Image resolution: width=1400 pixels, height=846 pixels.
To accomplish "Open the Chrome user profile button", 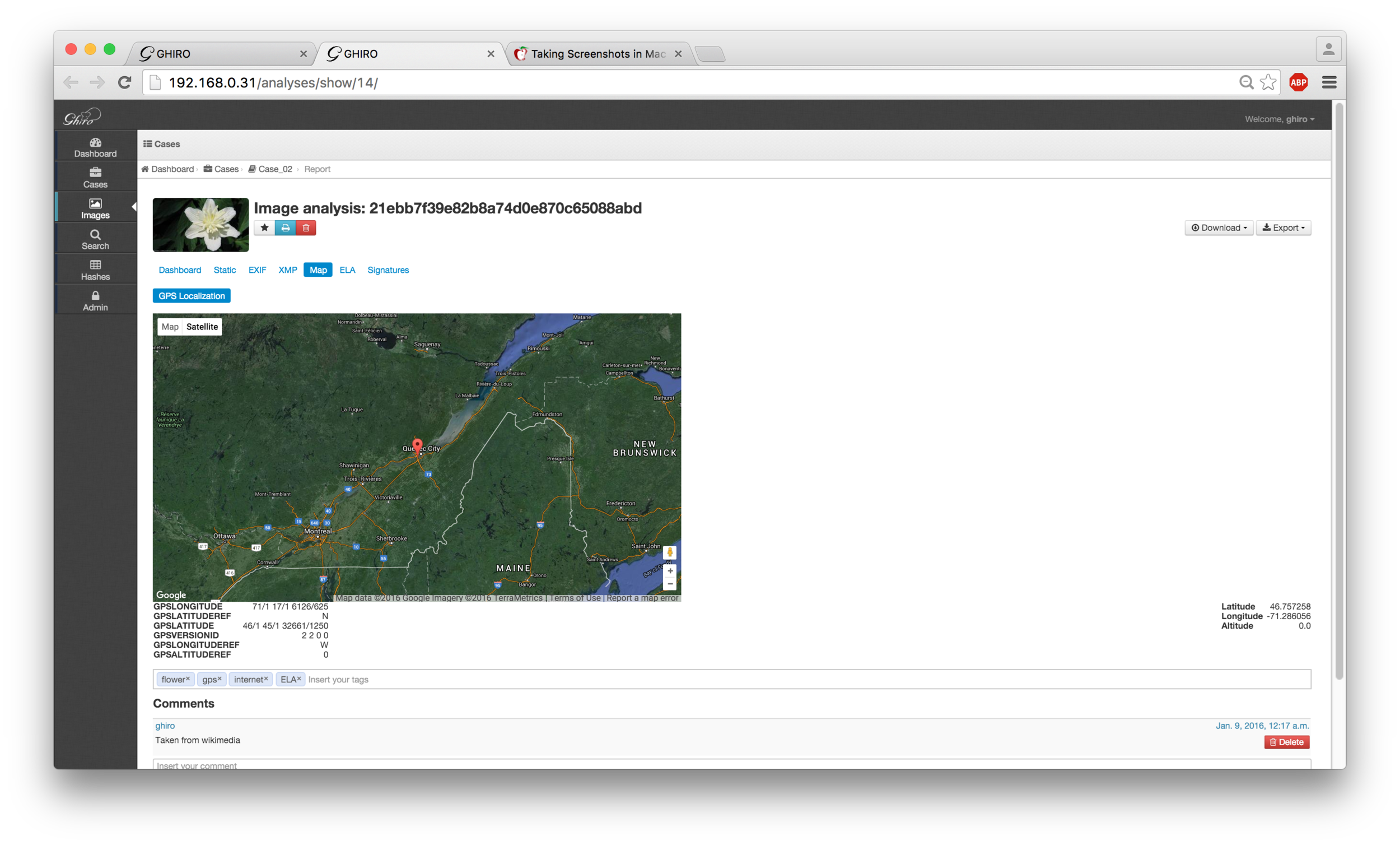I will click(x=1328, y=49).
